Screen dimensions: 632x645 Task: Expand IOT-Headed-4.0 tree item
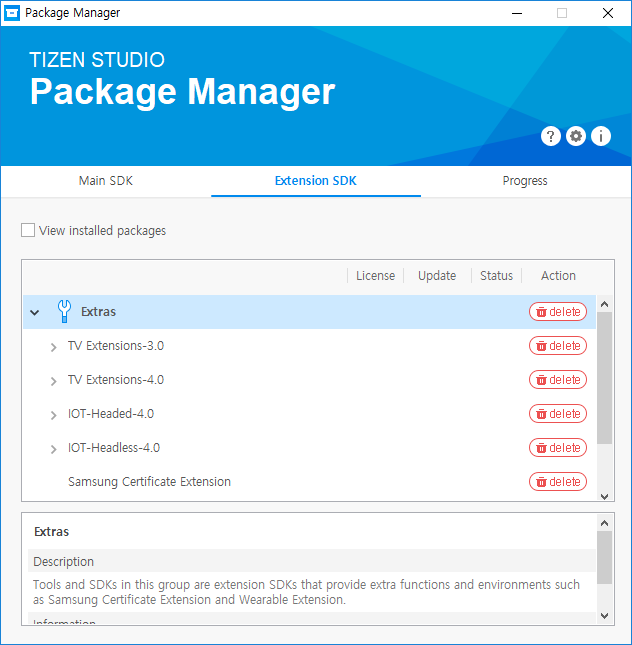tap(53, 415)
